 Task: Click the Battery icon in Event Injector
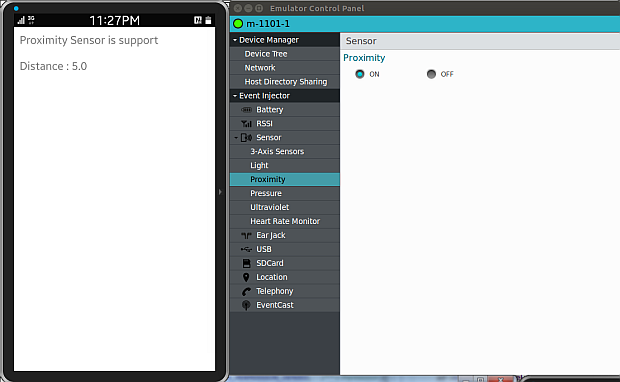click(x=246, y=110)
